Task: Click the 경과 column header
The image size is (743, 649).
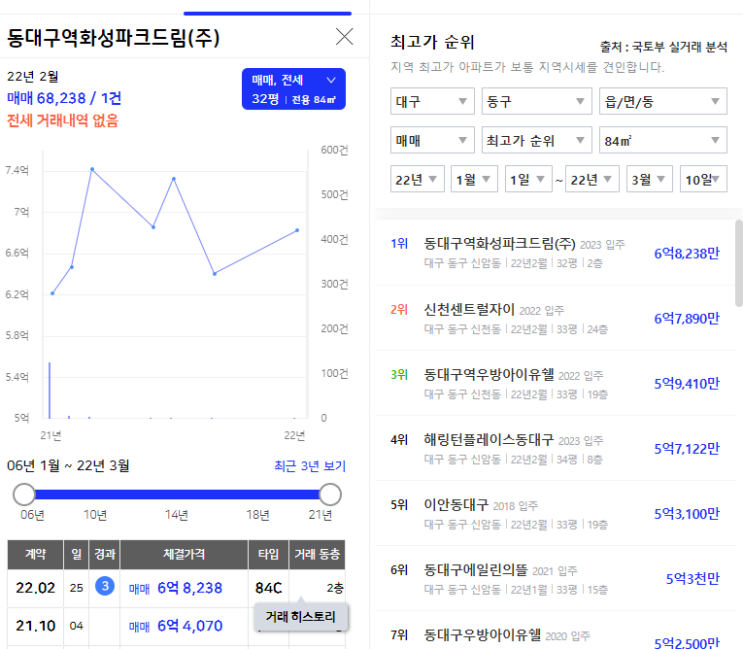Action: [105, 554]
